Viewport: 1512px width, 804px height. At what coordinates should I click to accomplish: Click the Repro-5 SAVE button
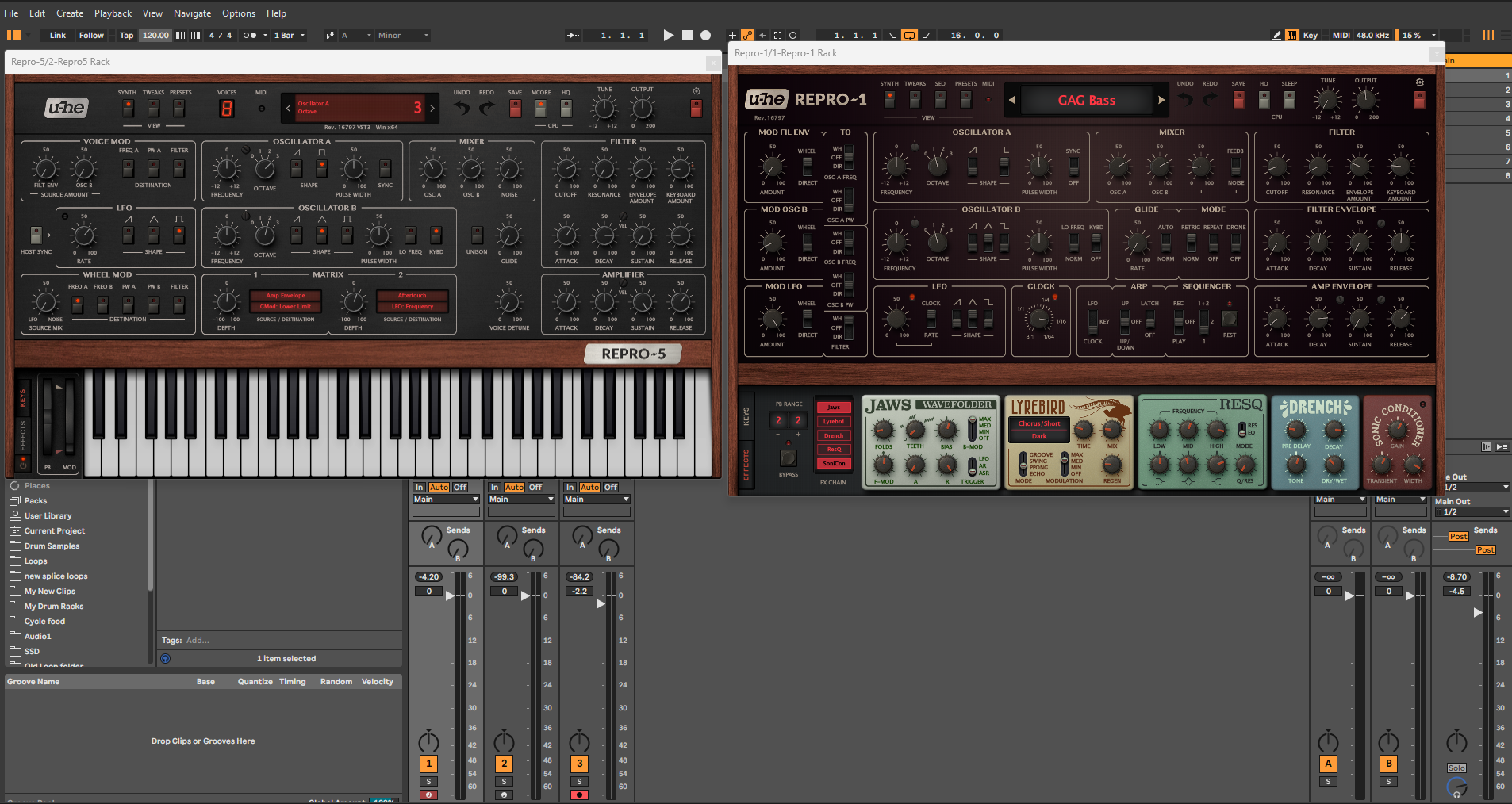click(515, 108)
